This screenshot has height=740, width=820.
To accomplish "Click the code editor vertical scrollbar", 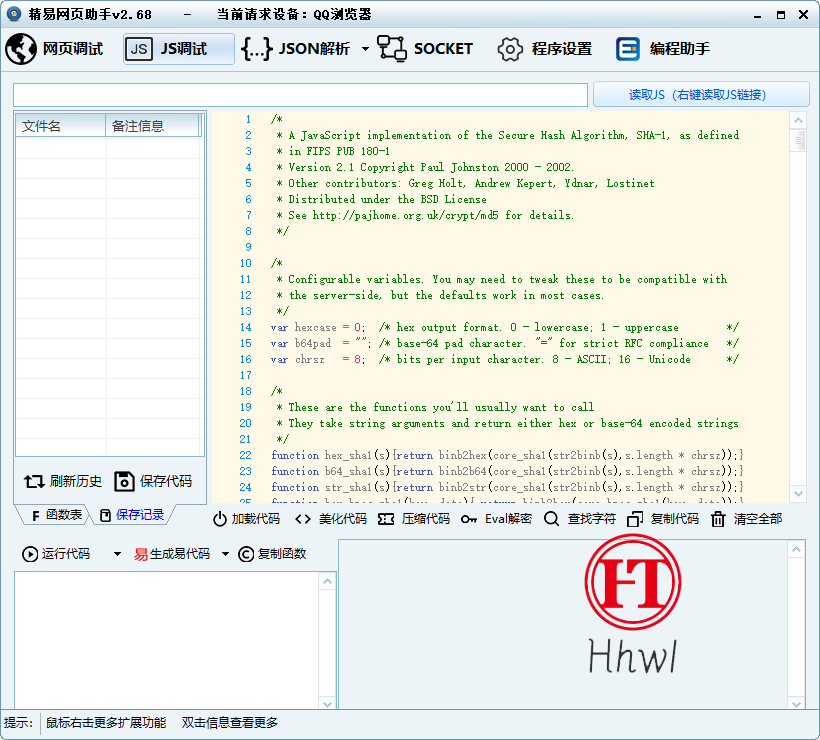I will click(x=798, y=300).
